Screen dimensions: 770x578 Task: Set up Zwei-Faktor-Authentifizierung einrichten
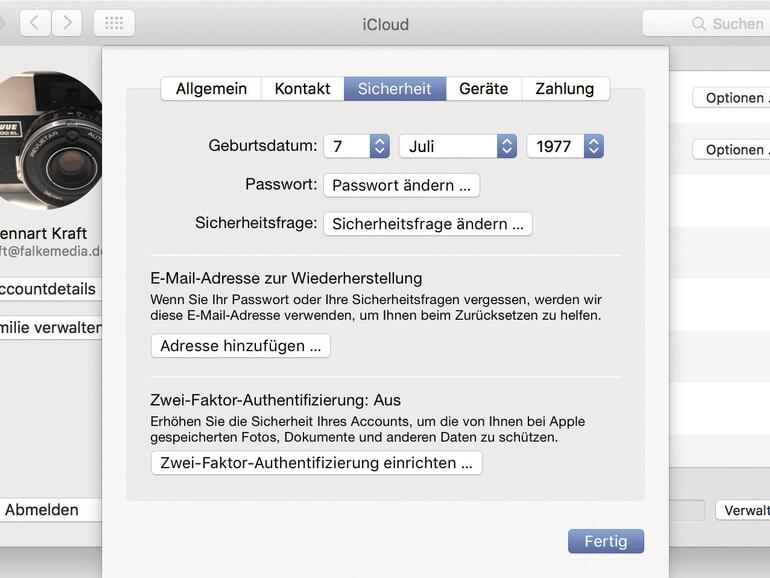316,463
